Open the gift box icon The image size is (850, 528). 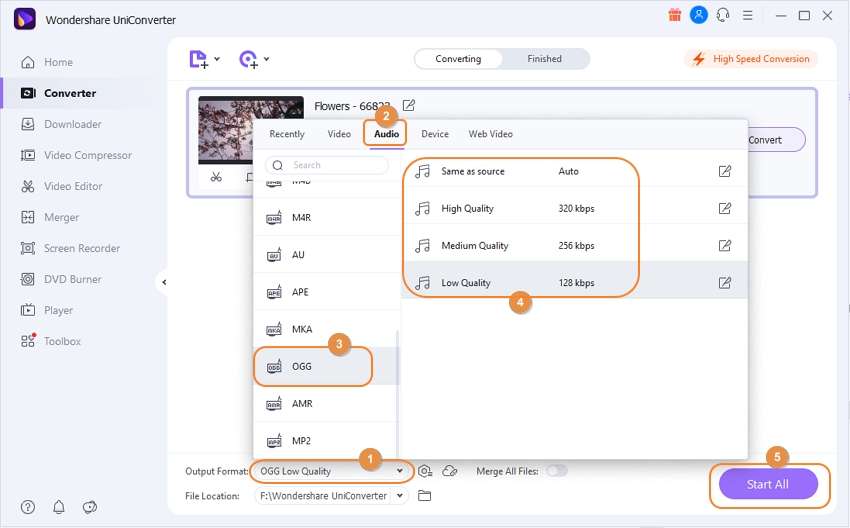[x=674, y=15]
